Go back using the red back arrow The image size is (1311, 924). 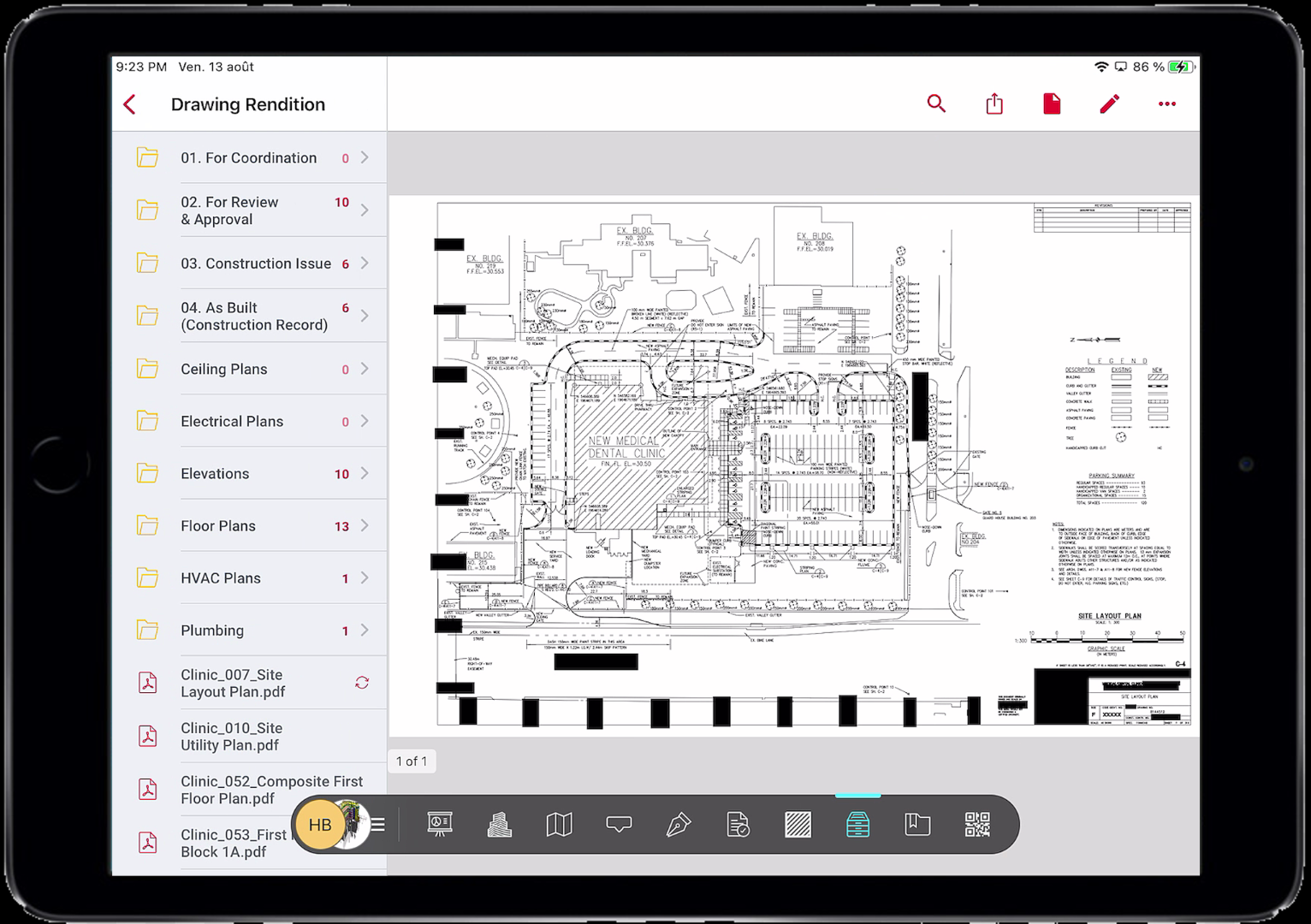pos(130,104)
